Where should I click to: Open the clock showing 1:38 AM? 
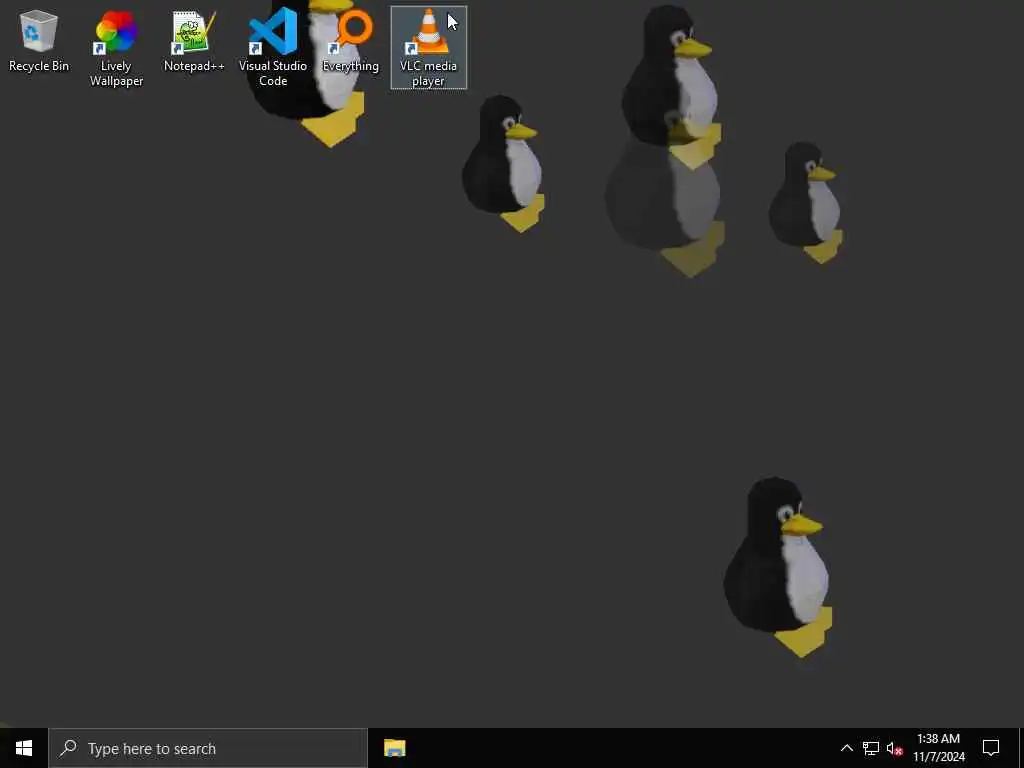coord(938,748)
